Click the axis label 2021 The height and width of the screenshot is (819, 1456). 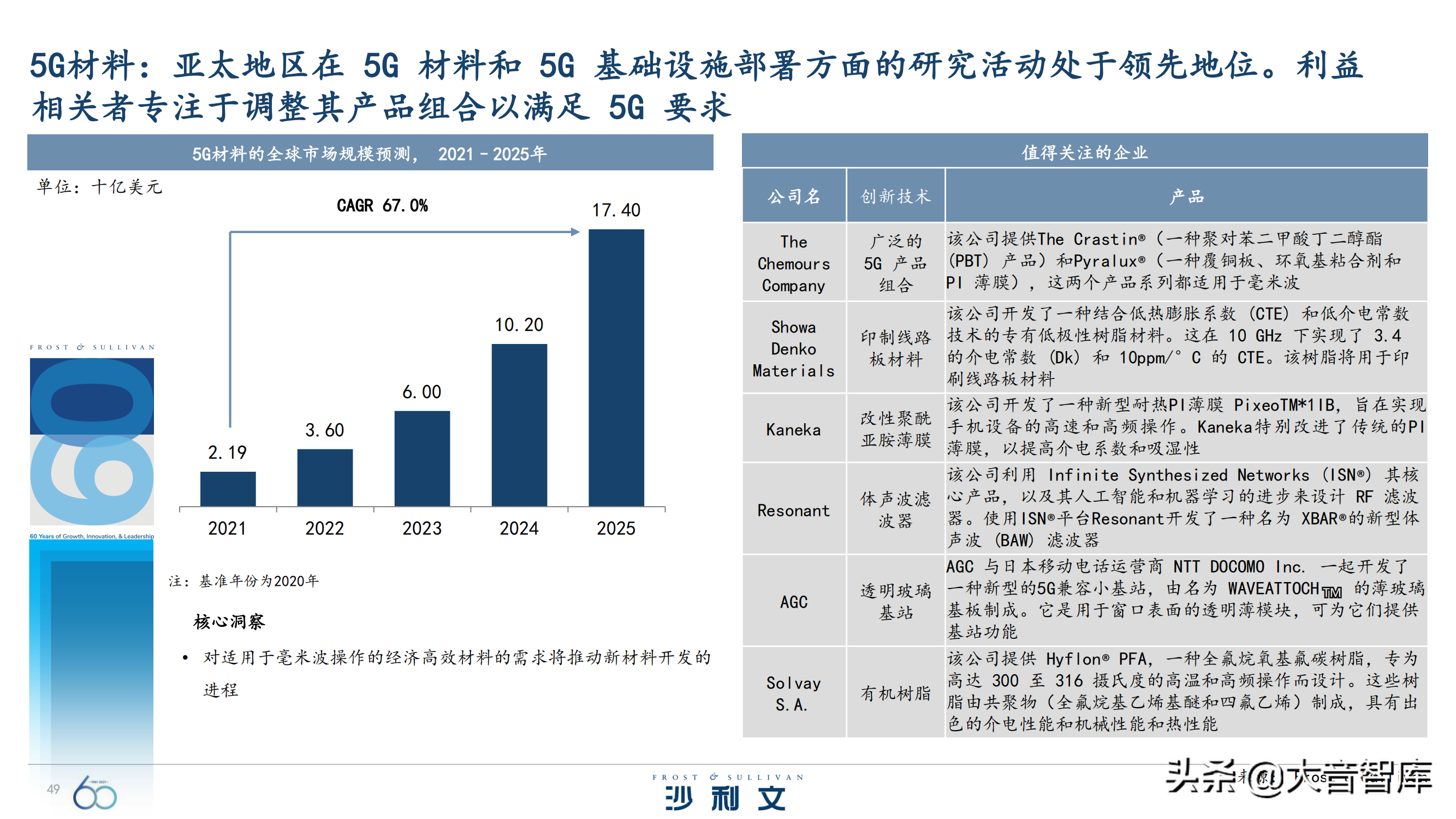[x=227, y=529]
